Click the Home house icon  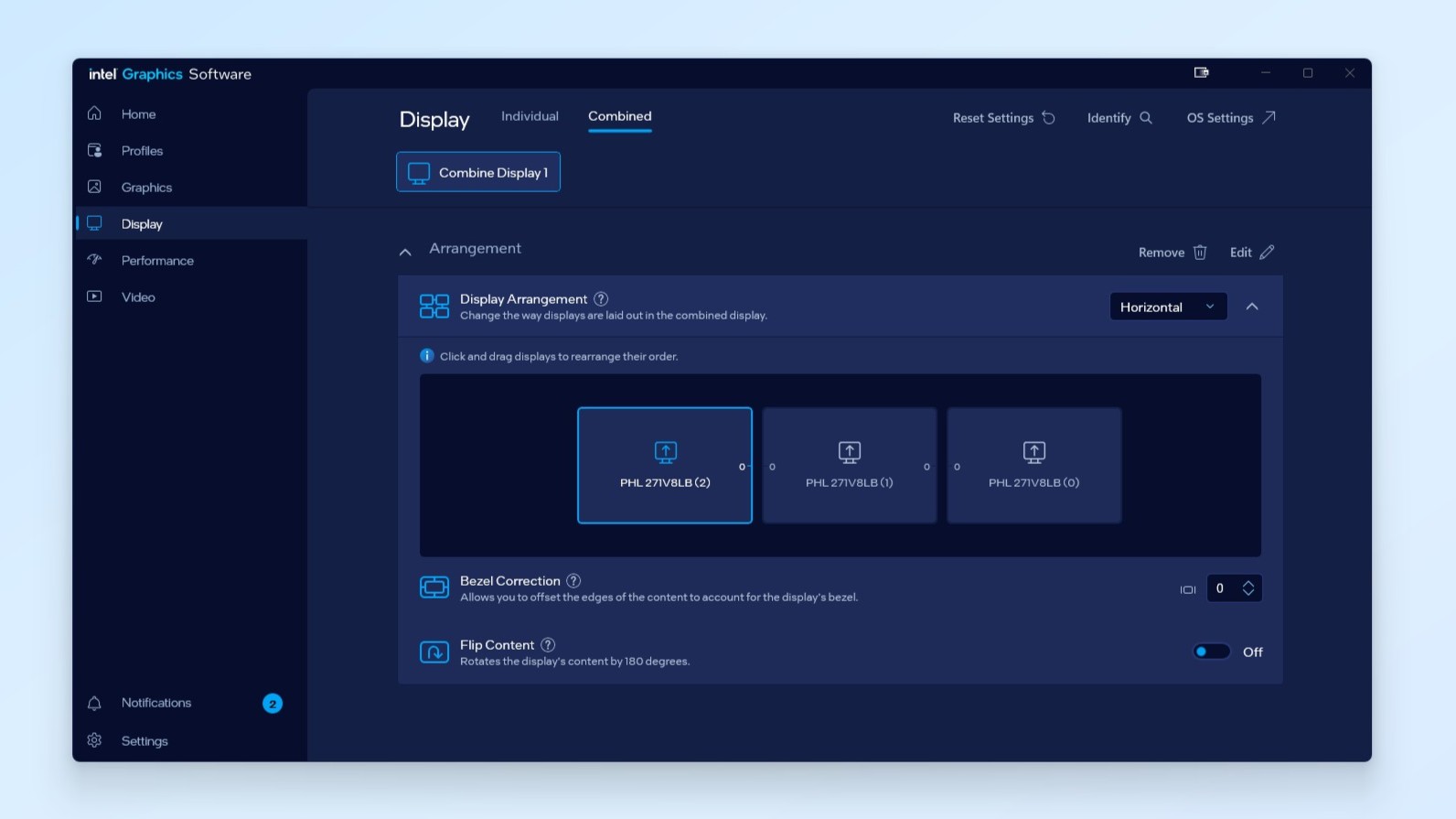(94, 113)
